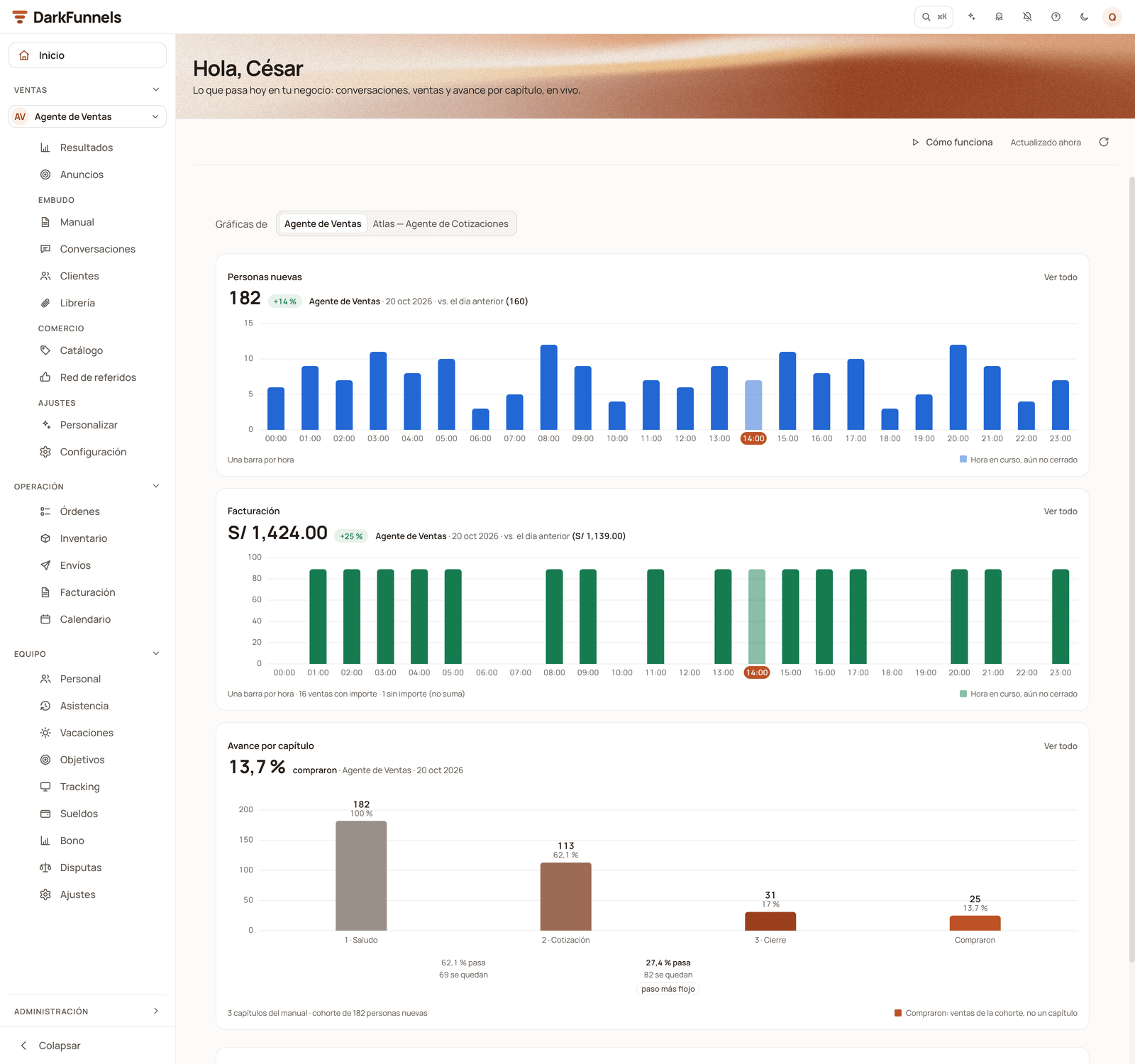Open the headset support icon
The height and width of the screenshot is (1064, 1135).
(999, 17)
